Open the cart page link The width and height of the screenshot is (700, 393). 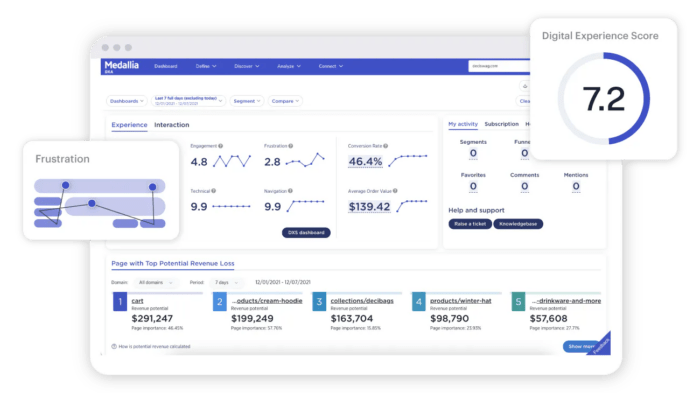(138, 301)
